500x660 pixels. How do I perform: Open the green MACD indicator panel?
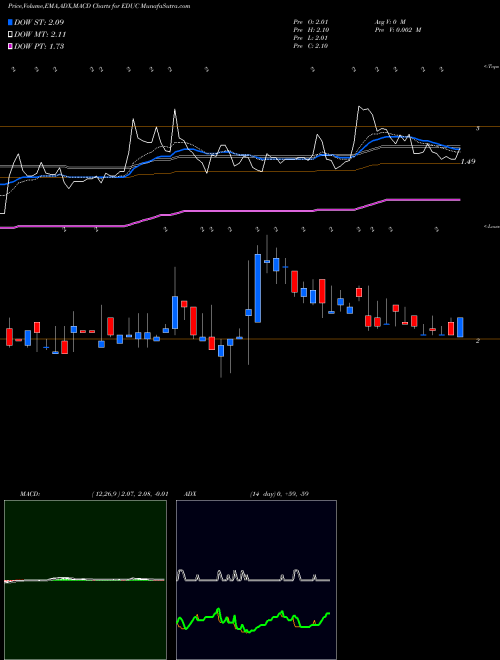[85, 580]
